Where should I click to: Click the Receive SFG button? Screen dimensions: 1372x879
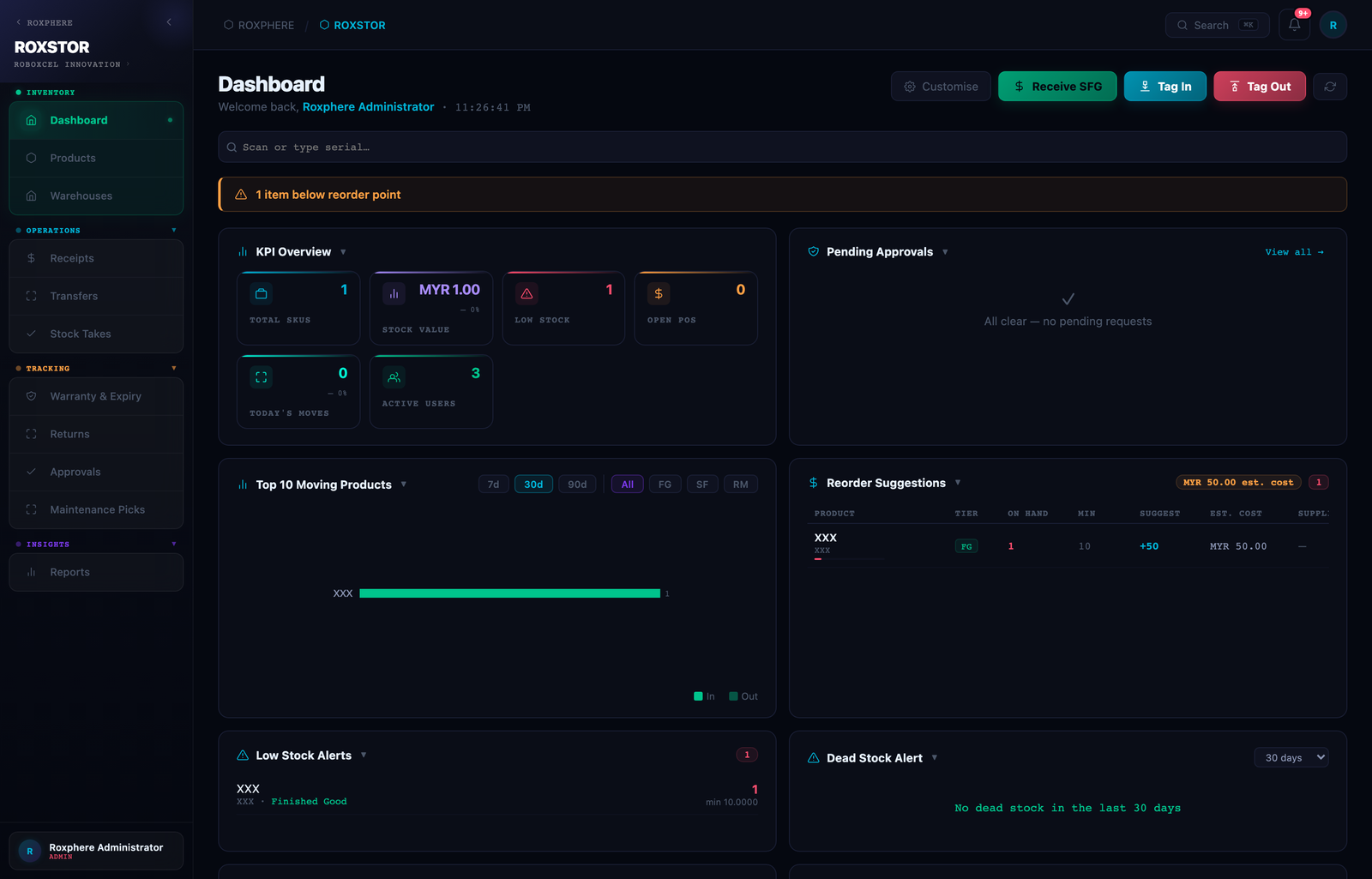(x=1057, y=87)
